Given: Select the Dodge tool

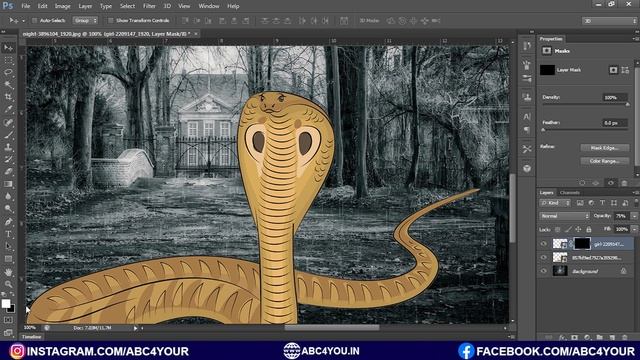Looking at the screenshot, I should (8, 209).
